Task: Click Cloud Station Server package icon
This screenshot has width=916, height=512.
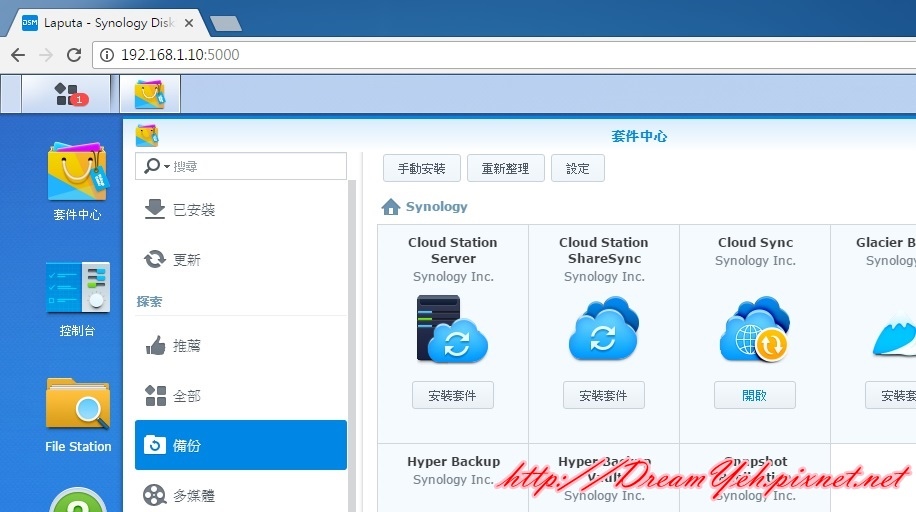Action: coord(453,329)
